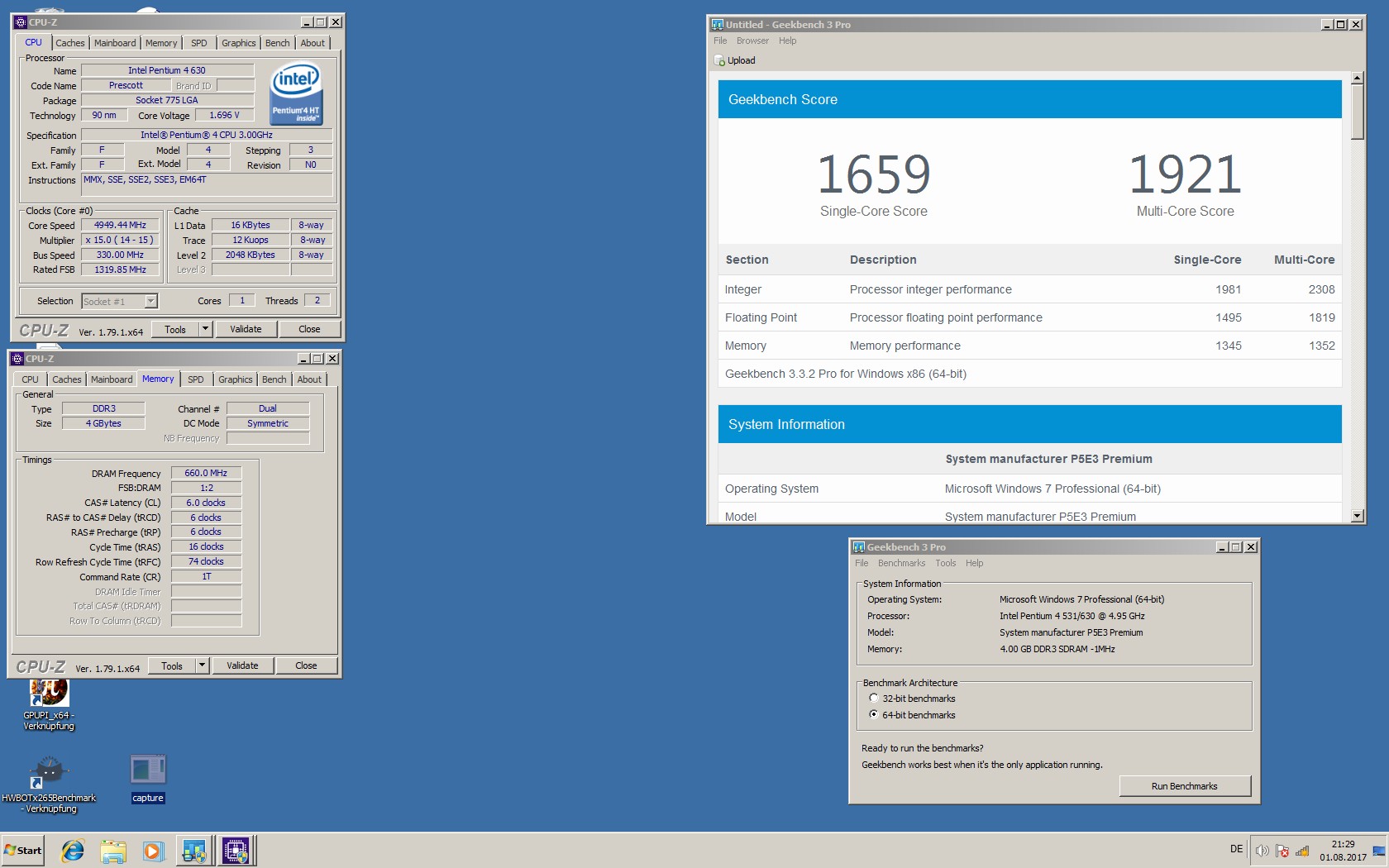Open the Socket #1 selection dropdown
The width and height of the screenshot is (1389, 868).
[x=150, y=301]
